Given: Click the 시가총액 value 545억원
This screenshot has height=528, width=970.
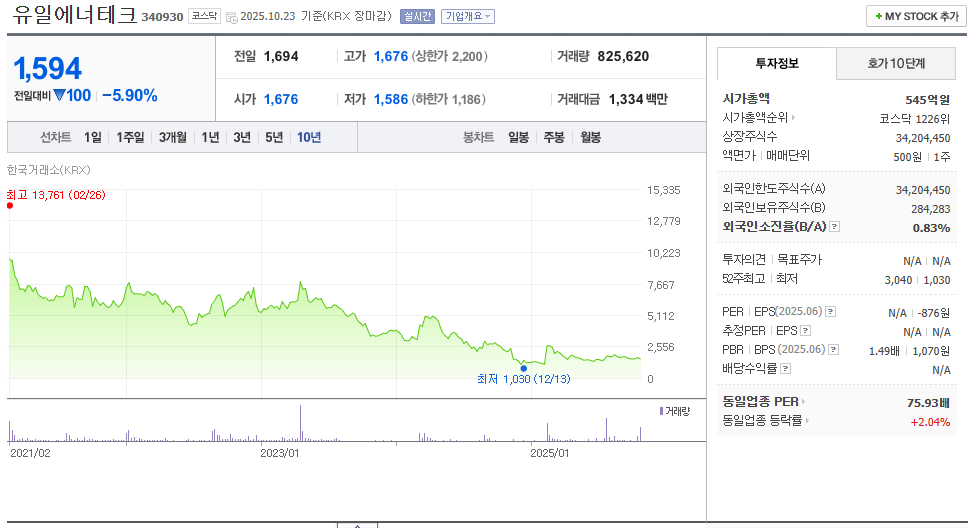Looking at the screenshot, I should point(927,100).
